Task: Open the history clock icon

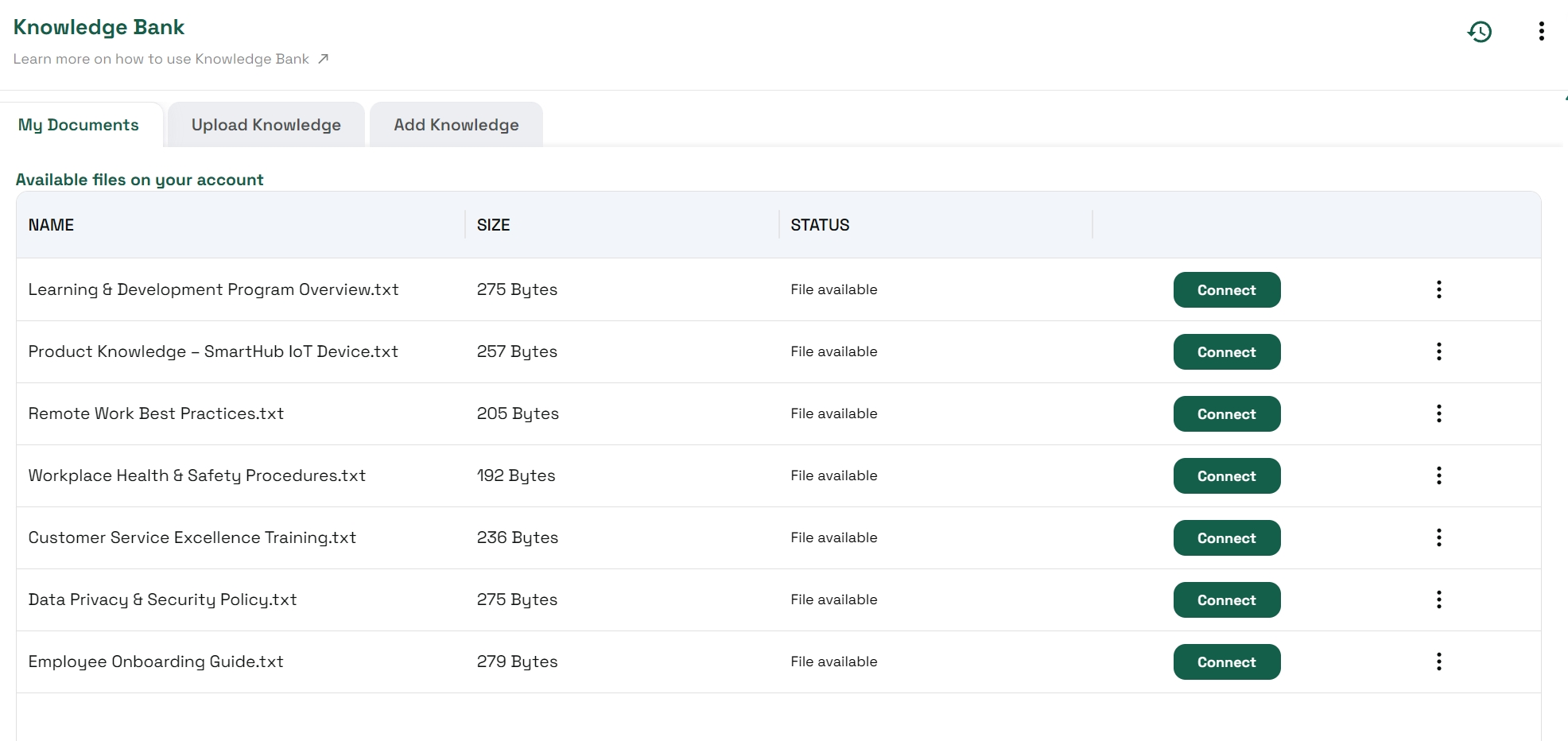Action: pos(1479,32)
